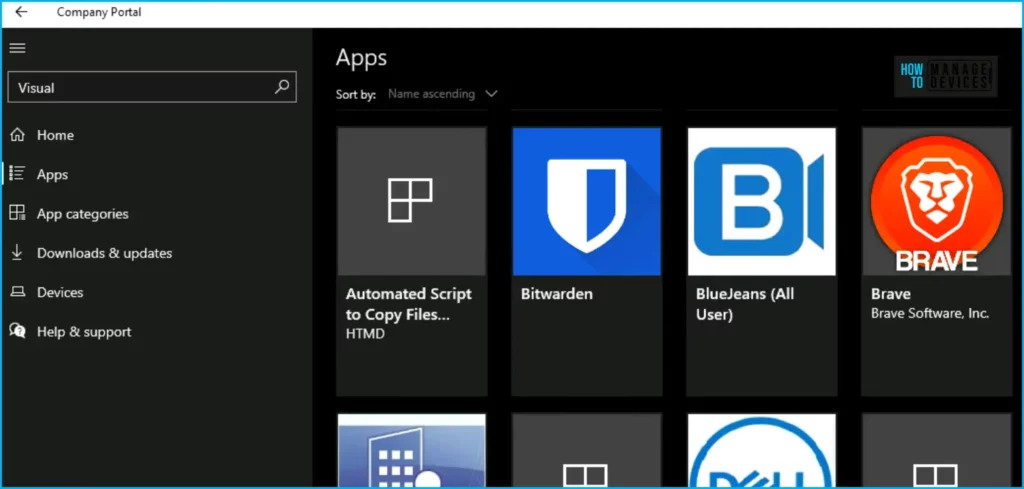
Task: Click Brave Software, Inc. publisher text
Action: [930, 313]
